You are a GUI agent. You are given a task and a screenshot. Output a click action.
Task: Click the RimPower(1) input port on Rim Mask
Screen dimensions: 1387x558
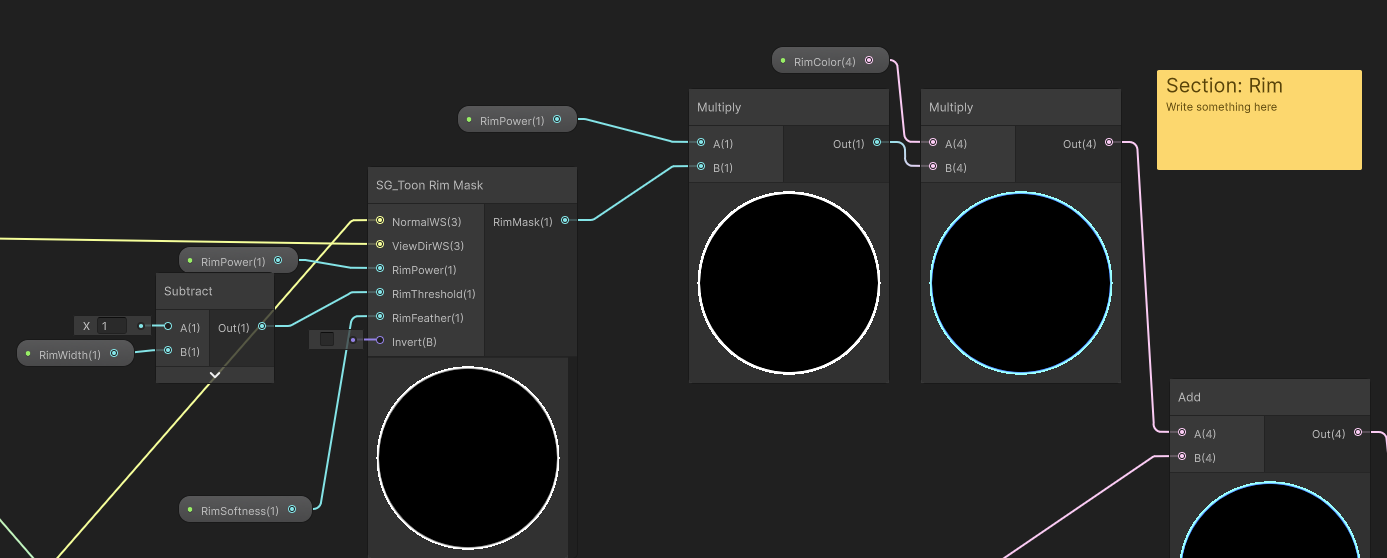tap(380, 269)
